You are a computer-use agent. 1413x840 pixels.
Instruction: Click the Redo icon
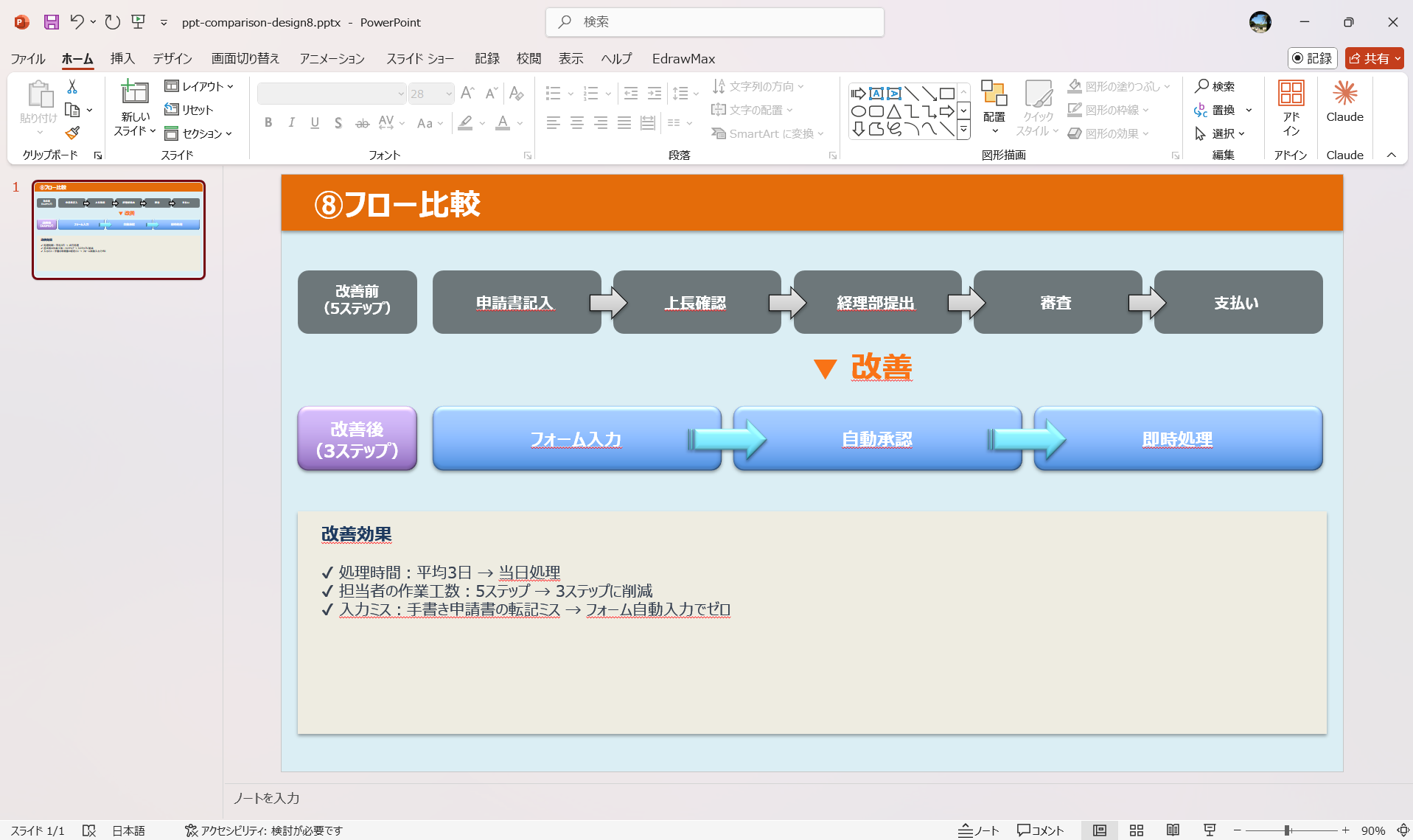(112, 22)
